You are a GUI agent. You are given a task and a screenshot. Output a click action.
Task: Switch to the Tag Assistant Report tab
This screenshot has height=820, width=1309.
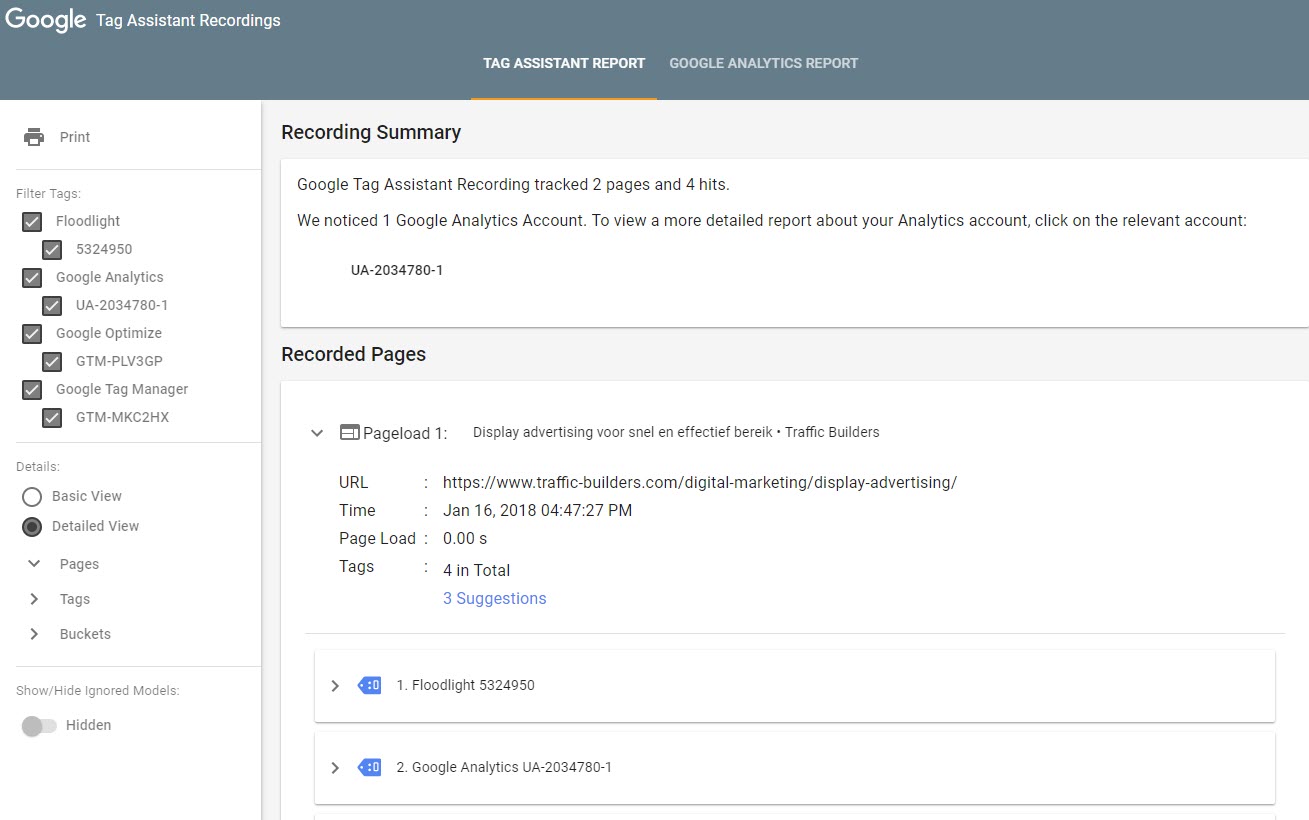coord(564,63)
